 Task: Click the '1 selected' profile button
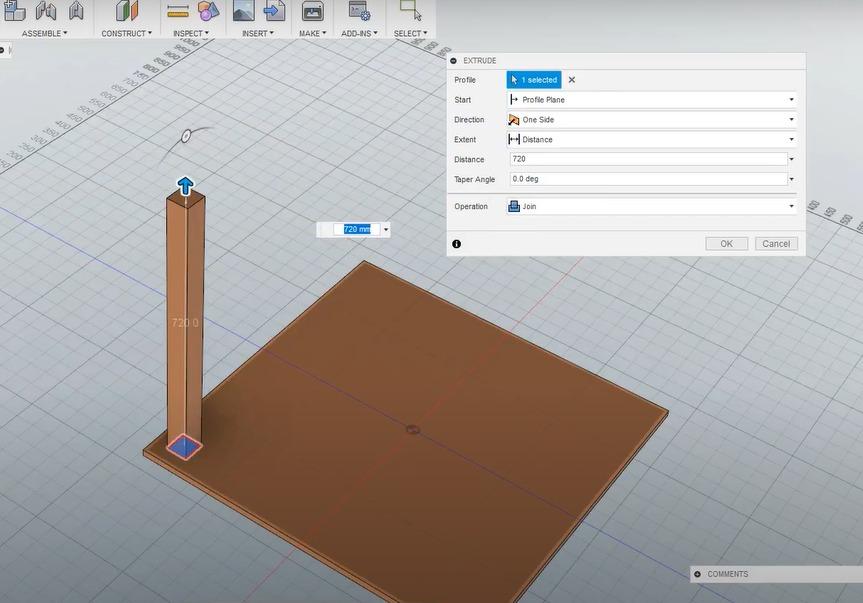click(534, 80)
